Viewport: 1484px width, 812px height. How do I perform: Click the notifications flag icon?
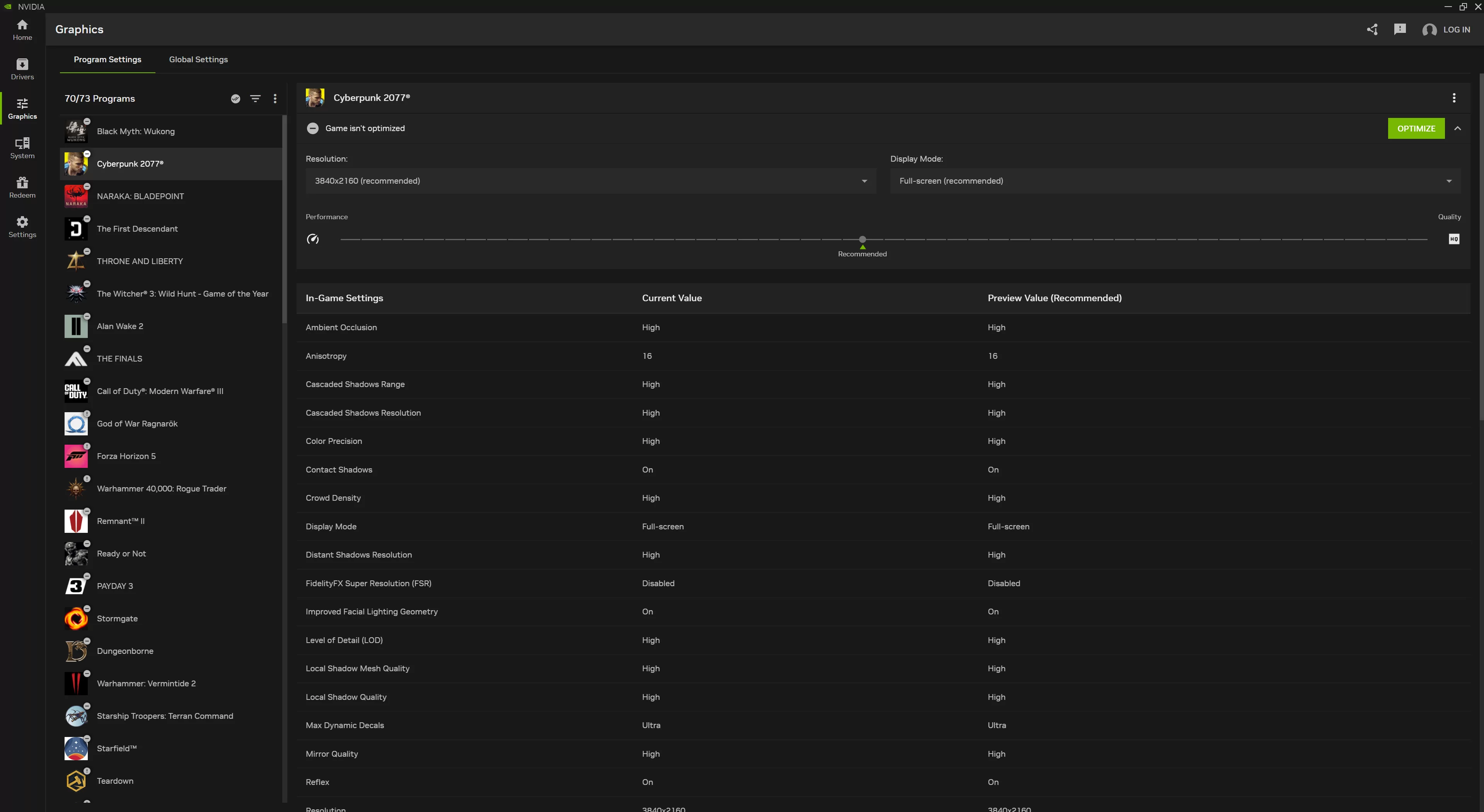pos(1399,29)
